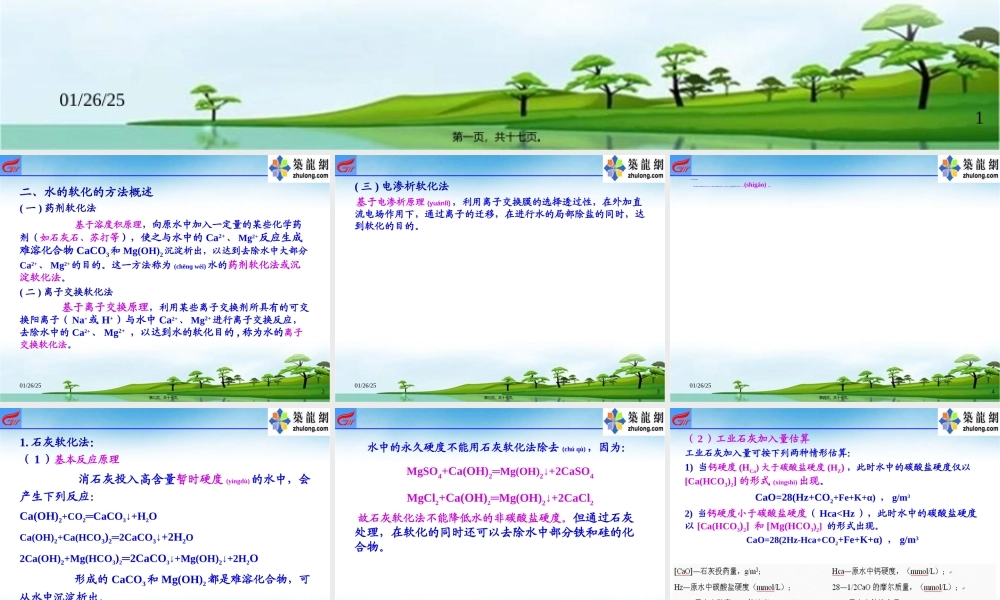The image size is (1000, 600).
Task: Click red logo on 电渗析软化法 slide header
Action: (346, 166)
